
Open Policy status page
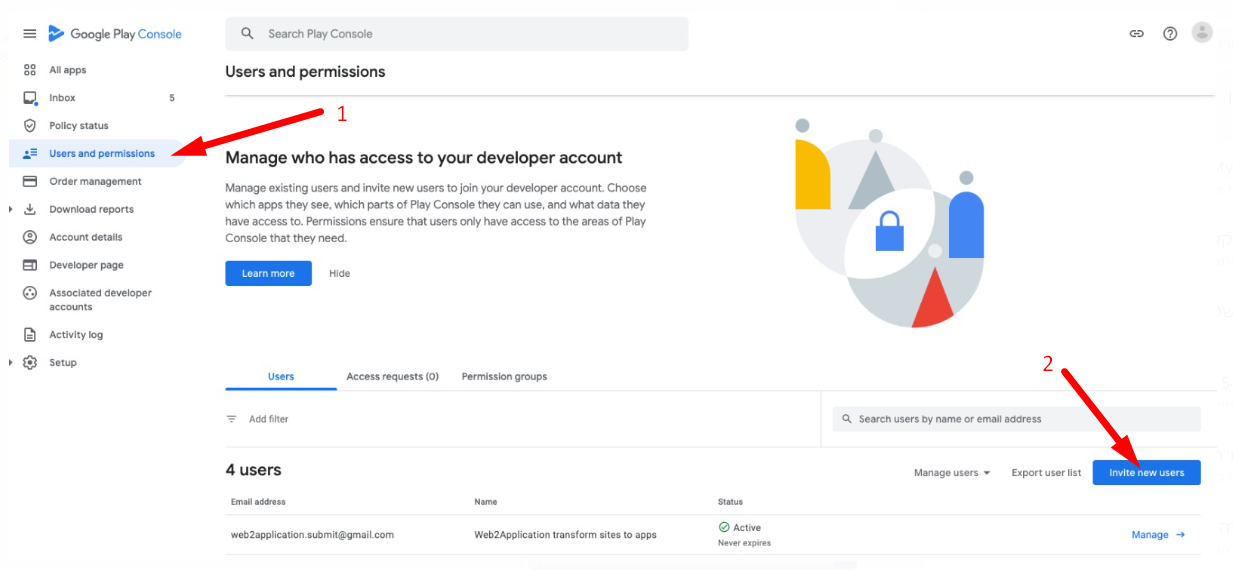coord(78,126)
